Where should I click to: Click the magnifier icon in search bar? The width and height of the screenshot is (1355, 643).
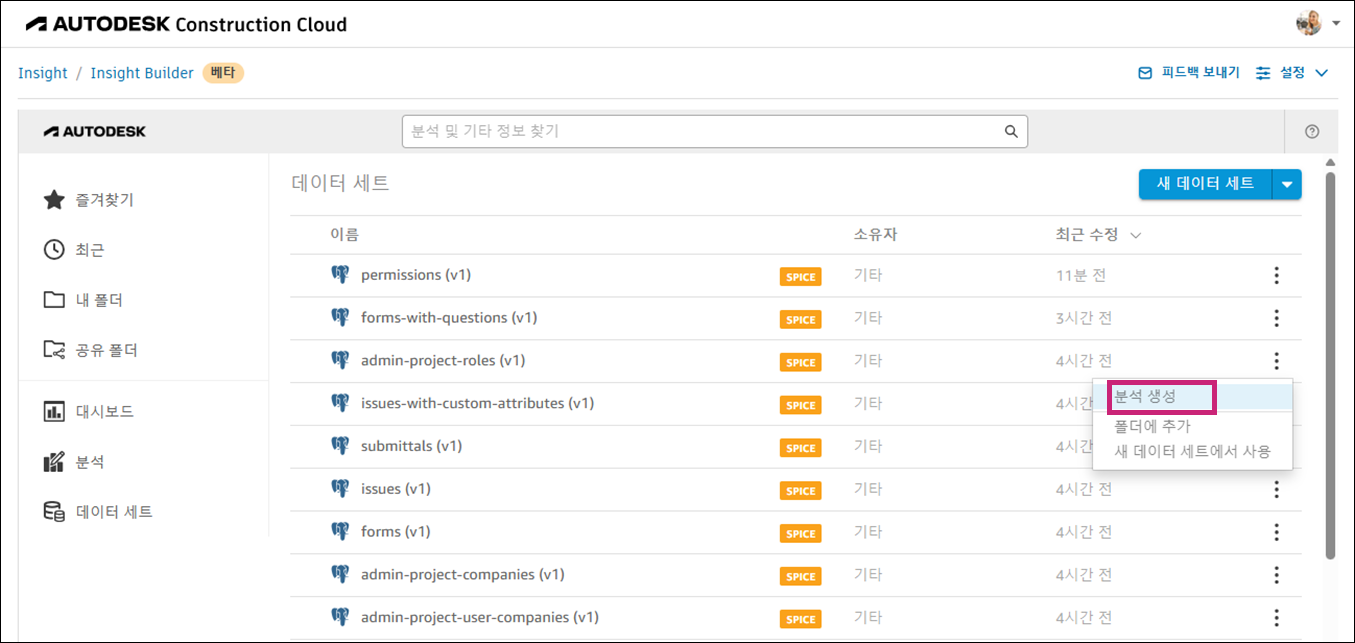coord(1010,131)
